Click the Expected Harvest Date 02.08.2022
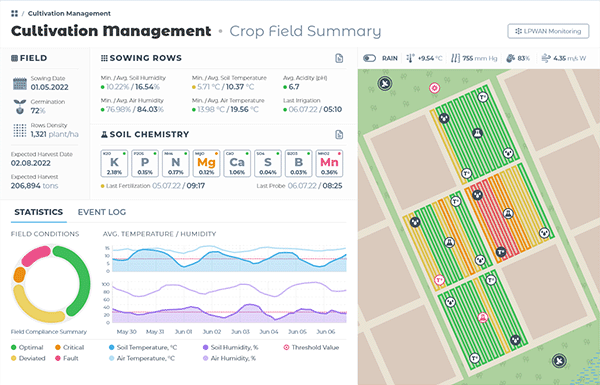 point(31,163)
